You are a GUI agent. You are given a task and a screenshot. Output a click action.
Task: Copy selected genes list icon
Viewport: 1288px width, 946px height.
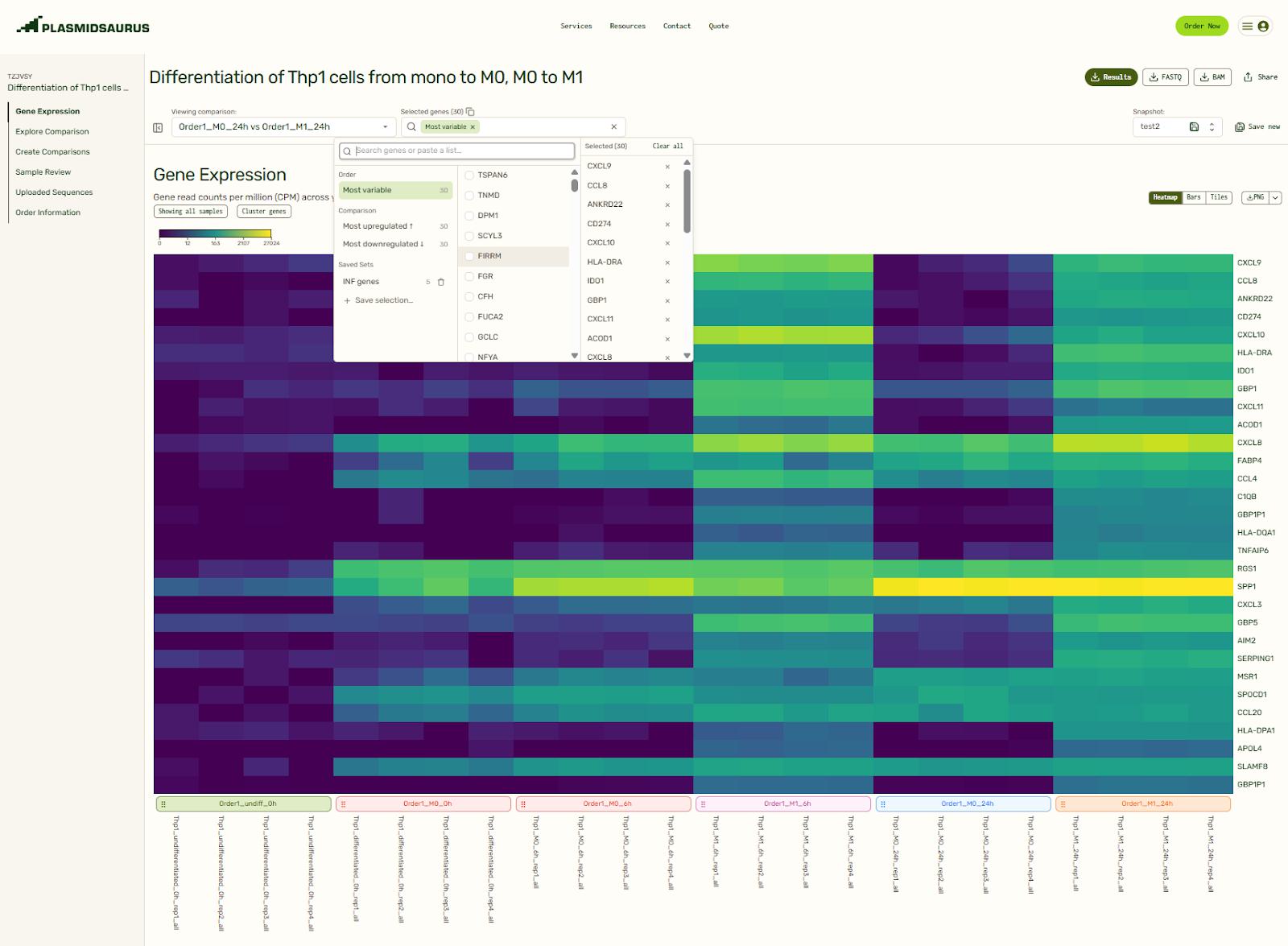pos(471,112)
